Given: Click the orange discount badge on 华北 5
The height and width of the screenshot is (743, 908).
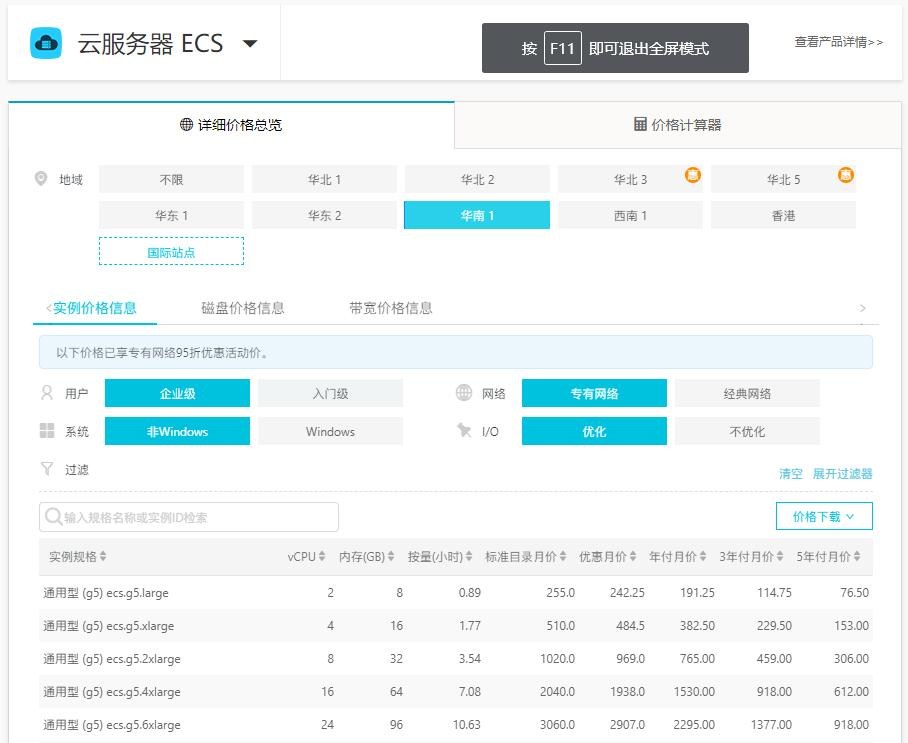Looking at the screenshot, I should [845, 174].
